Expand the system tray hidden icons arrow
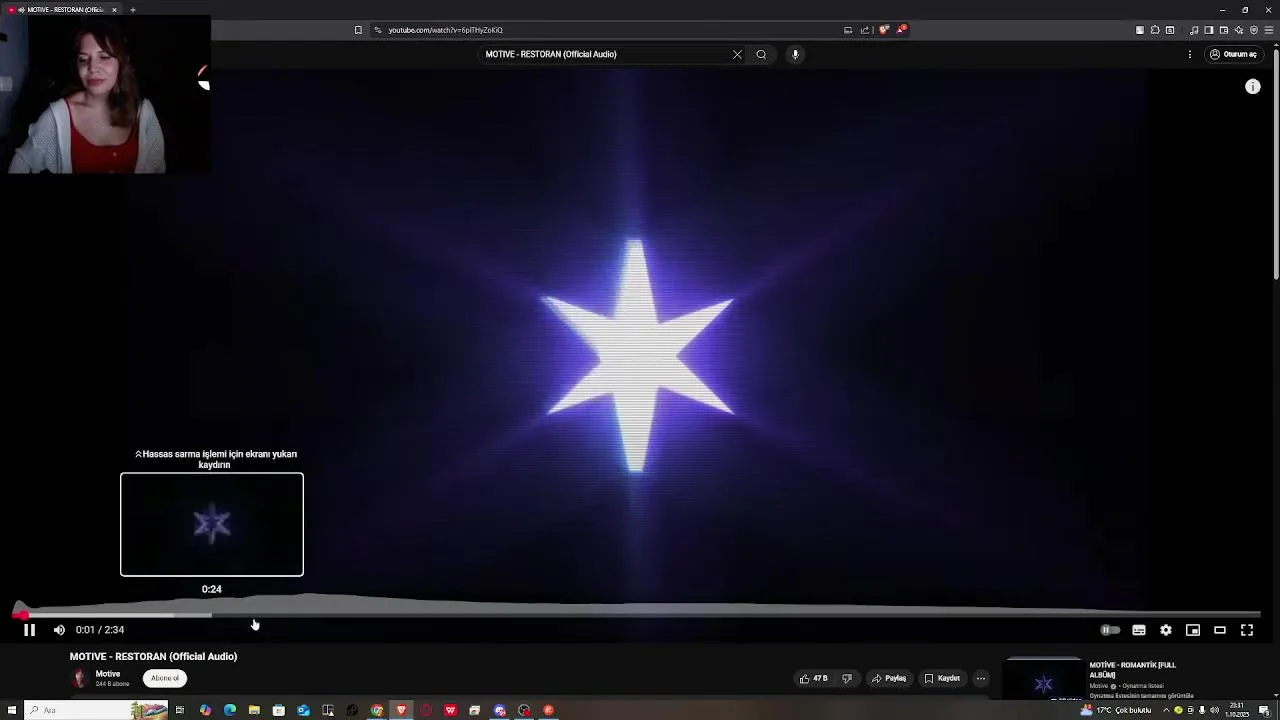 point(1166,711)
